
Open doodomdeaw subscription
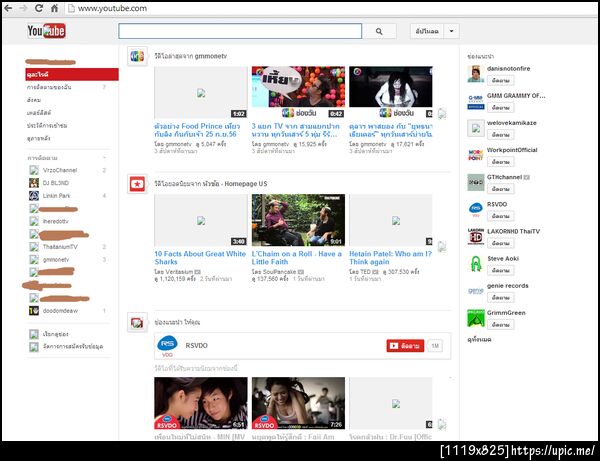coord(60,311)
